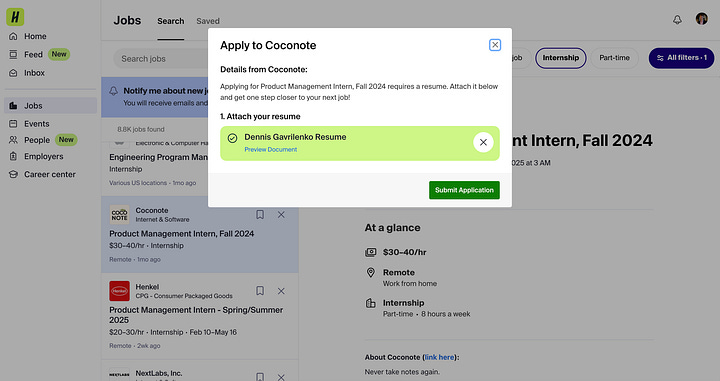
Task: Open the user profile avatar
Action: pyautogui.click(x=701, y=19)
